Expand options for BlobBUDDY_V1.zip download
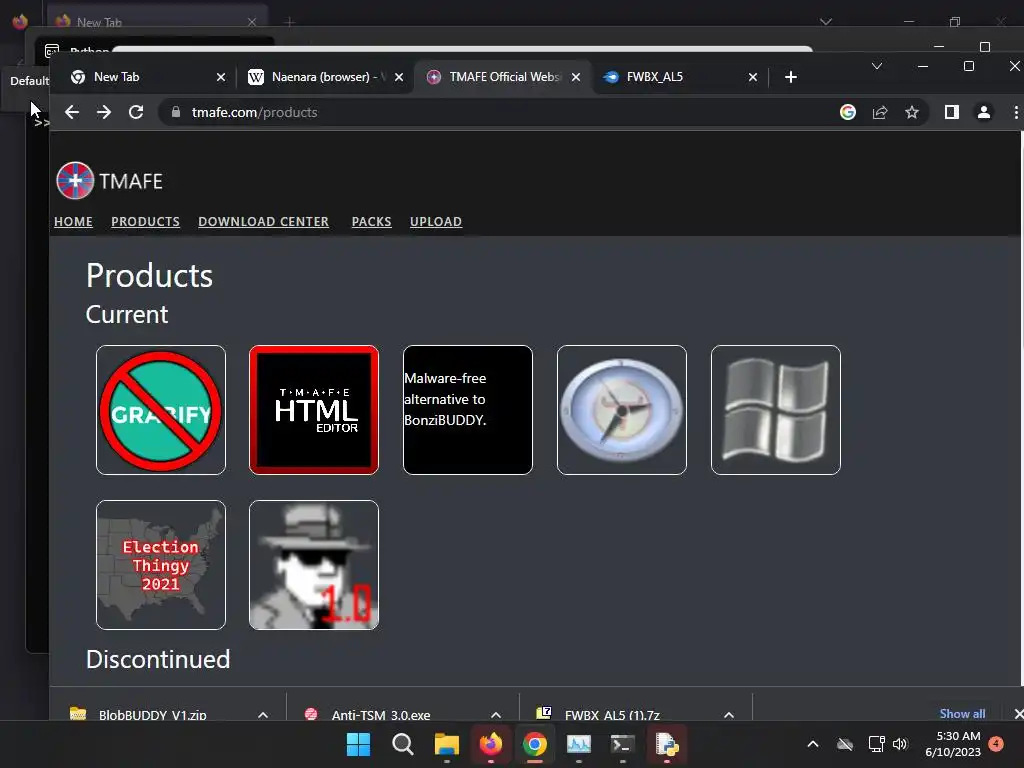This screenshot has width=1024, height=768. pyautogui.click(x=263, y=714)
